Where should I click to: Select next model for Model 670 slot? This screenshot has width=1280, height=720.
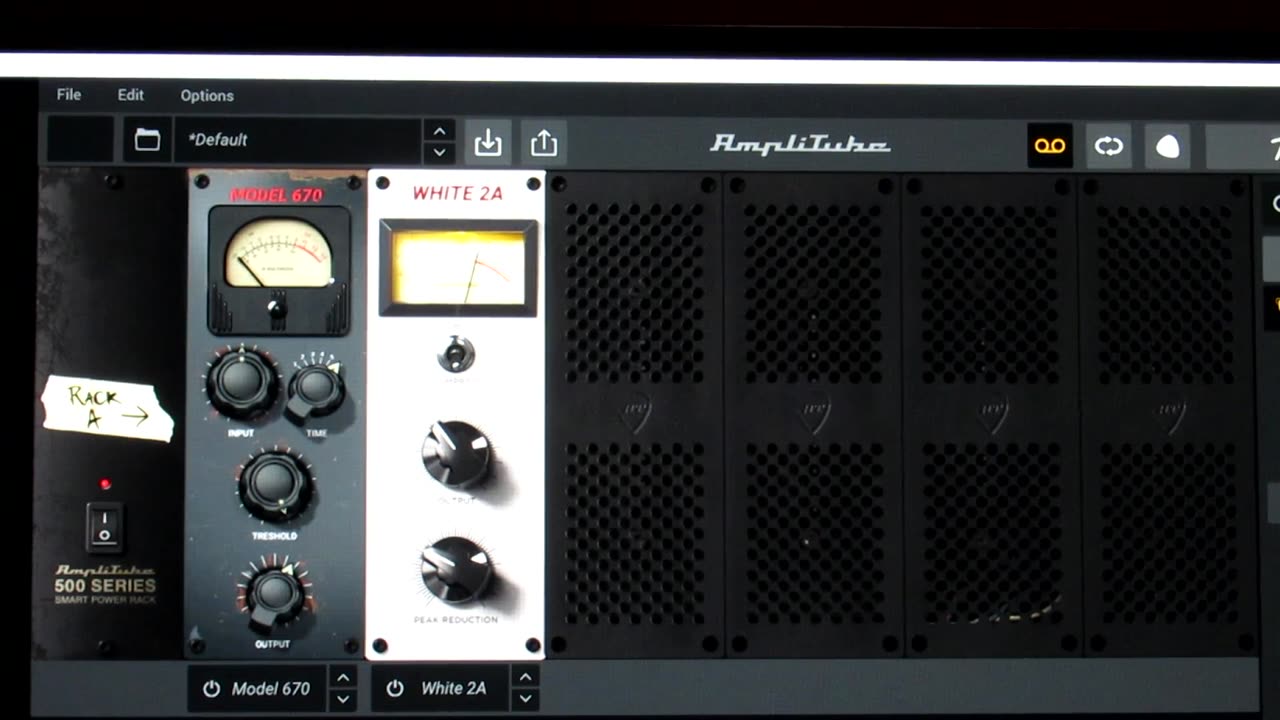[343, 699]
